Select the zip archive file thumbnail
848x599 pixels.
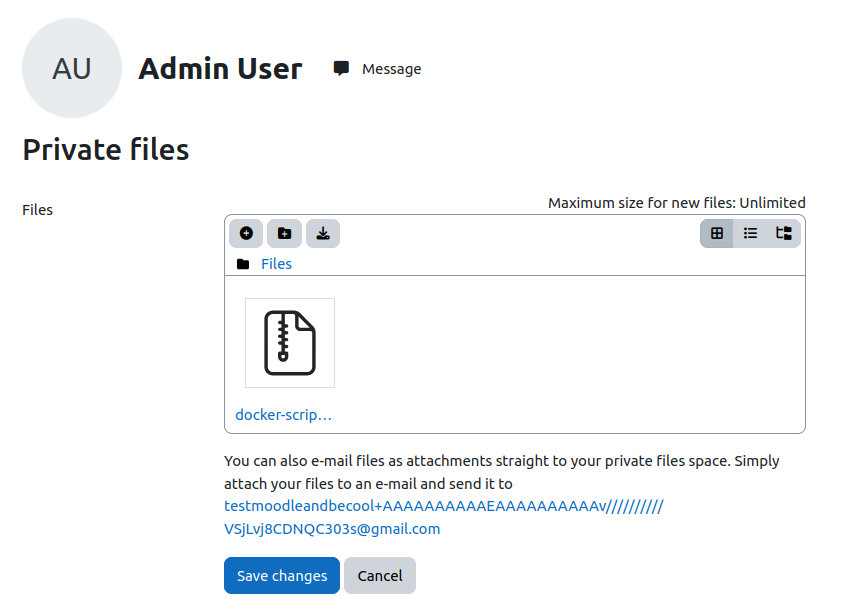[x=290, y=343]
